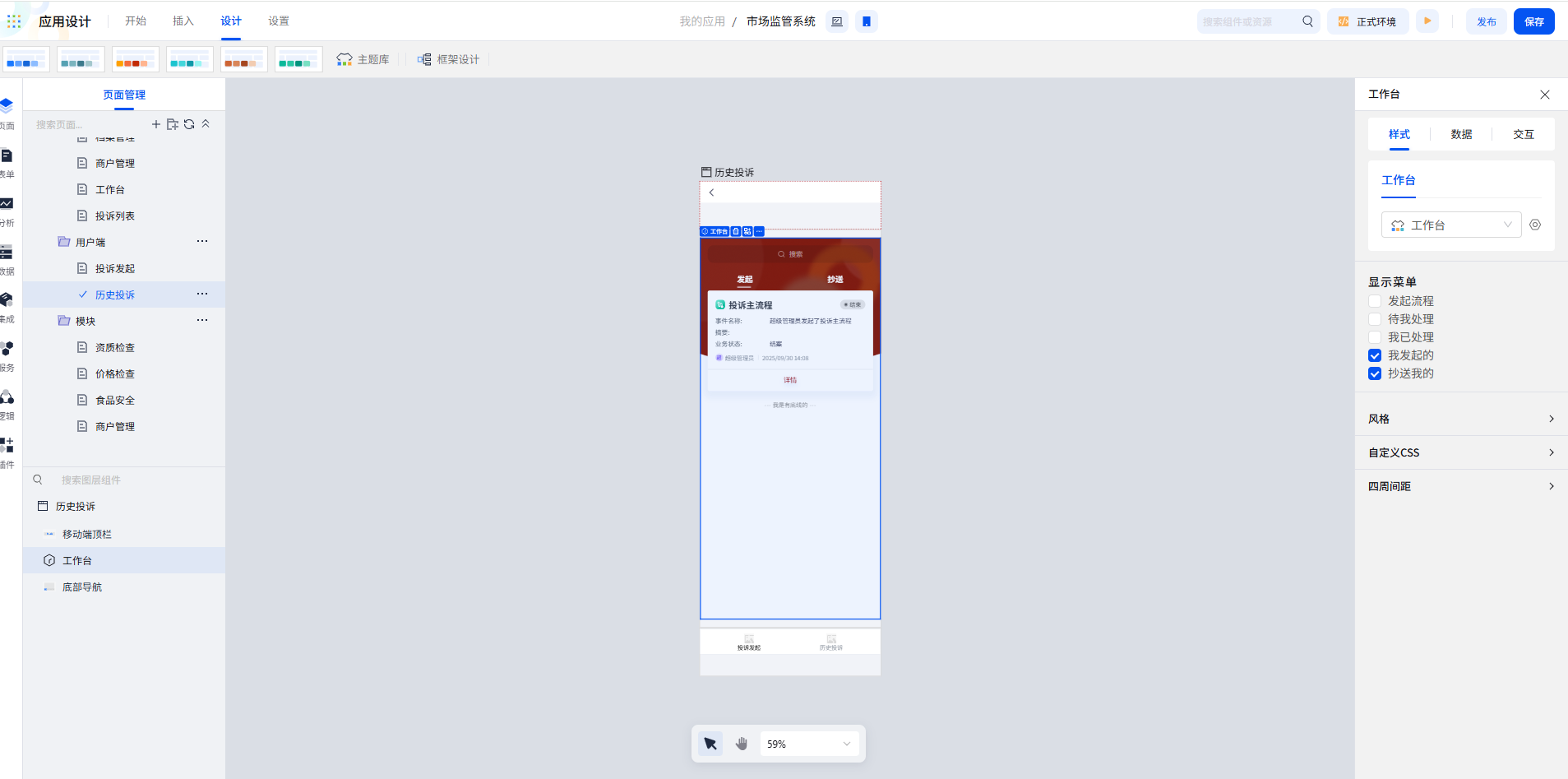
Task: Open the app launcher grid icon
Action: [x=14, y=21]
